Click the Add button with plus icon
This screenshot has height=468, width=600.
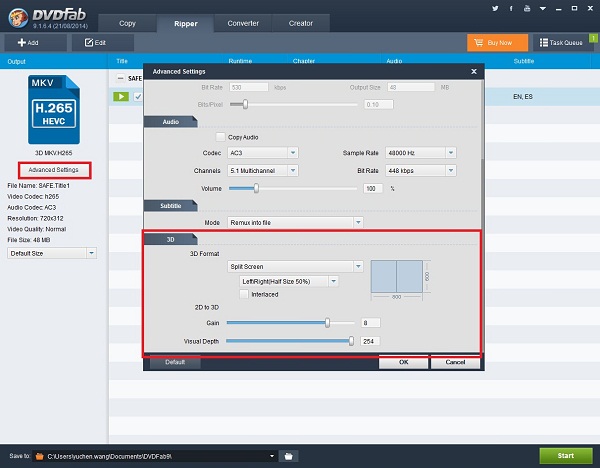[36, 42]
